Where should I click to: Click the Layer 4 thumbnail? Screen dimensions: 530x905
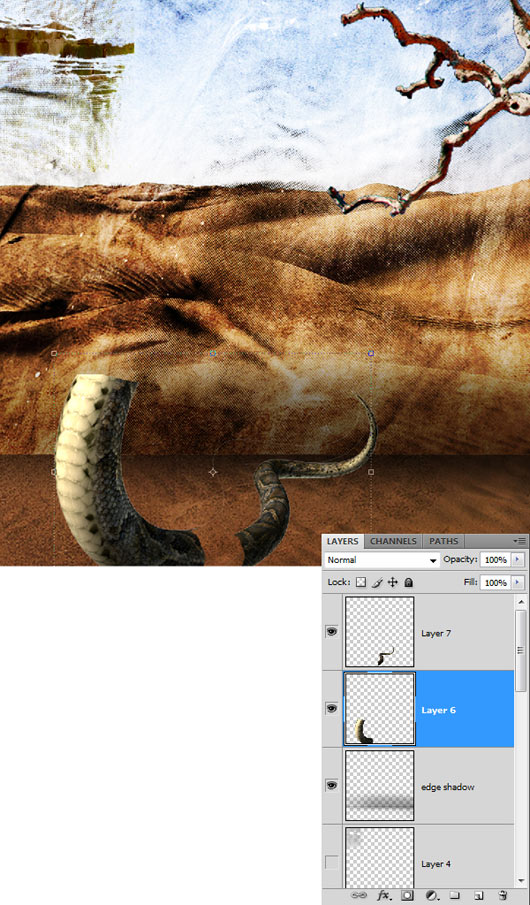pos(379,859)
